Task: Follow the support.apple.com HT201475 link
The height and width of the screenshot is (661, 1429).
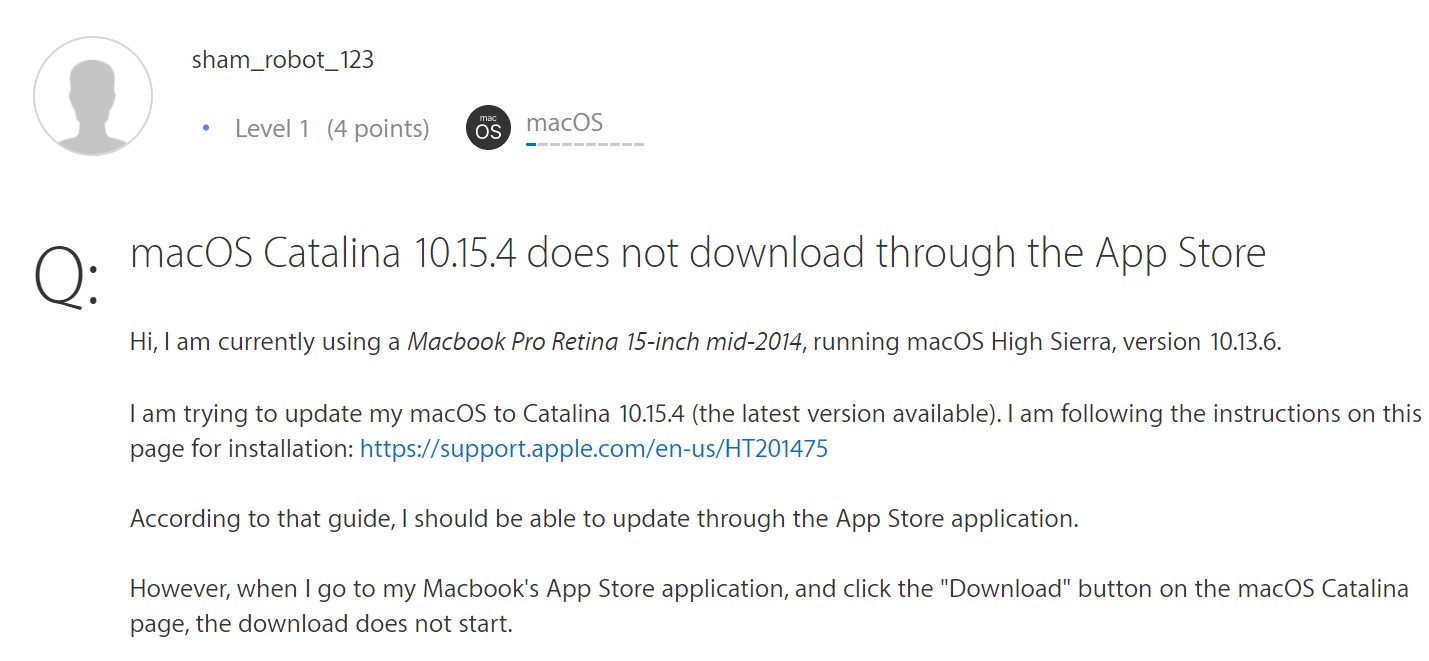Action: (594, 449)
